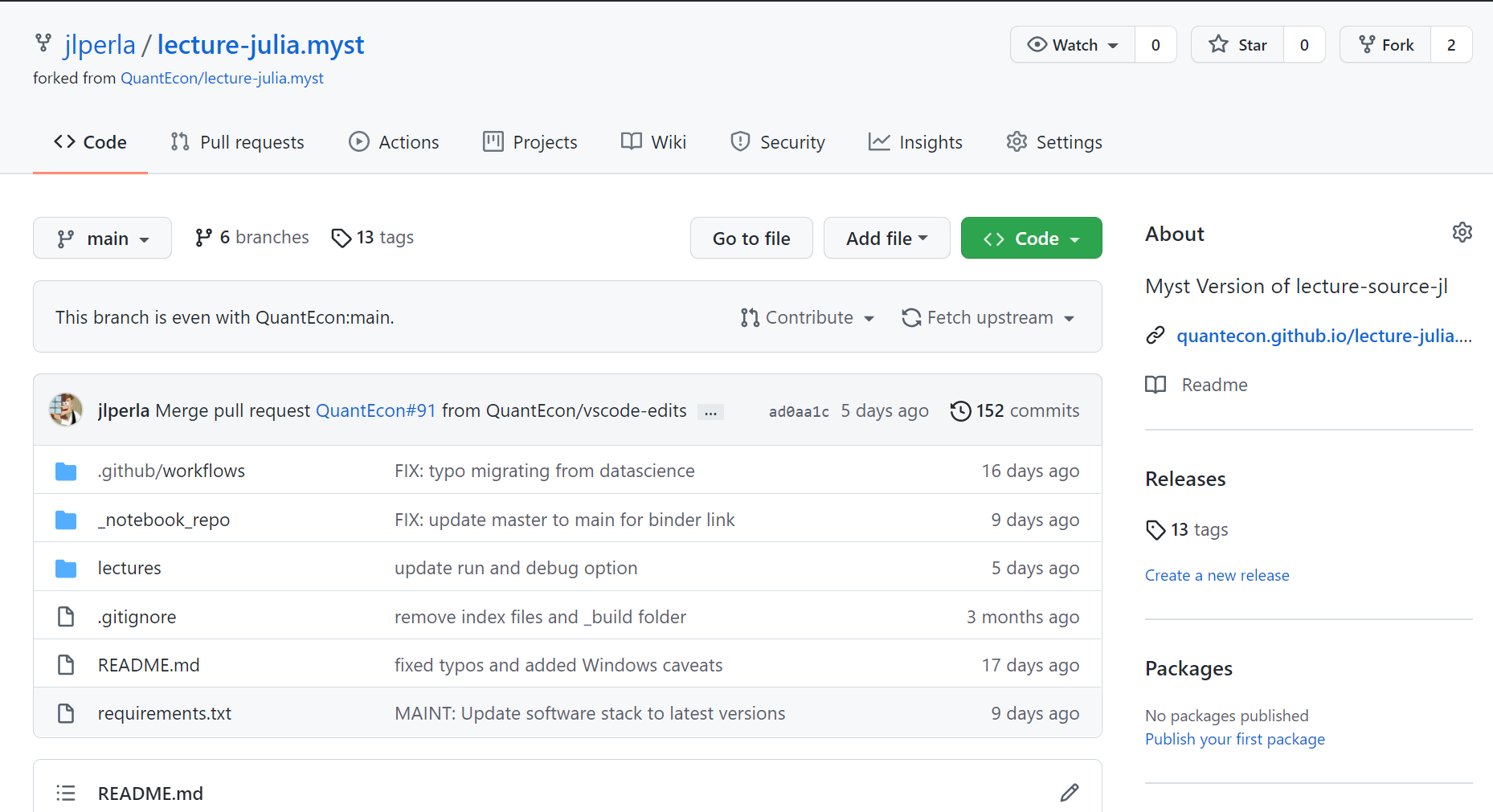The image size is (1493, 812).
Task: Open the lectures folder
Action: (129, 568)
